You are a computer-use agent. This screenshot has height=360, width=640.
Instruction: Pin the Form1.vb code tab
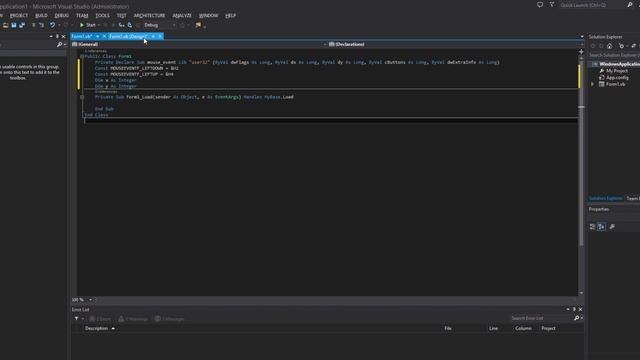coord(98,36)
